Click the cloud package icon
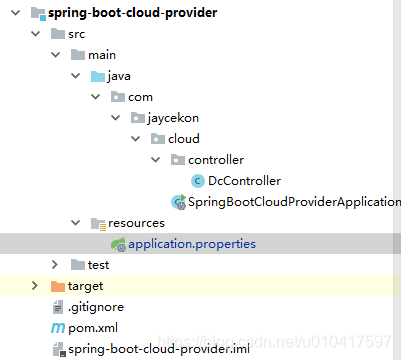Screen dimensions: 401x360 (x=158, y=139)
